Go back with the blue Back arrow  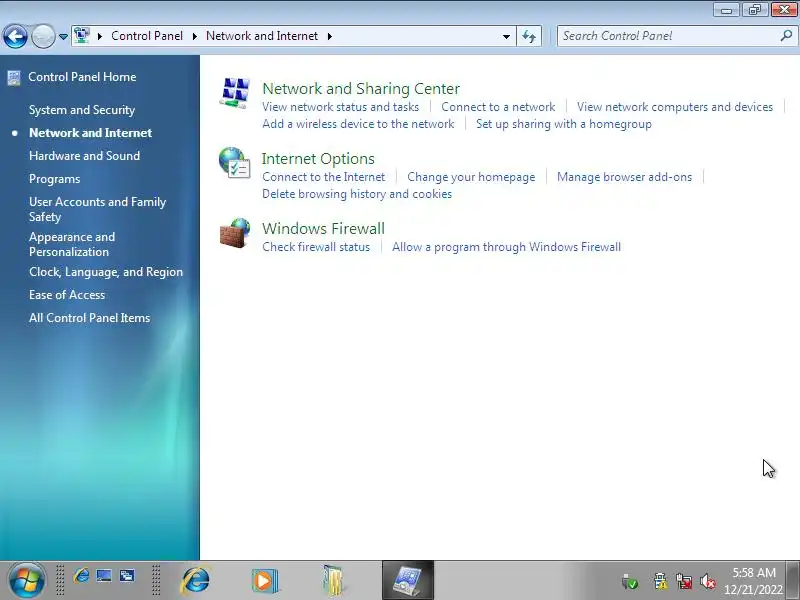15,36
